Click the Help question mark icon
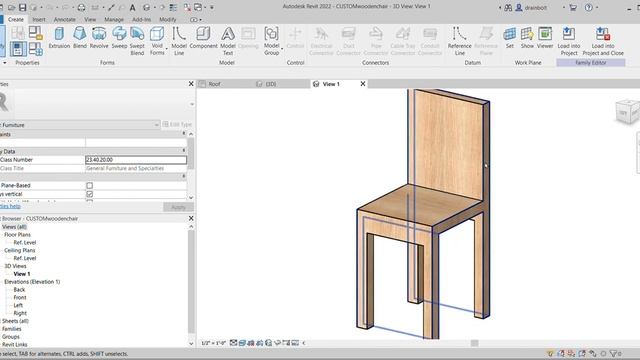Viewport: 640px width, 360px height. coord(588,7)
